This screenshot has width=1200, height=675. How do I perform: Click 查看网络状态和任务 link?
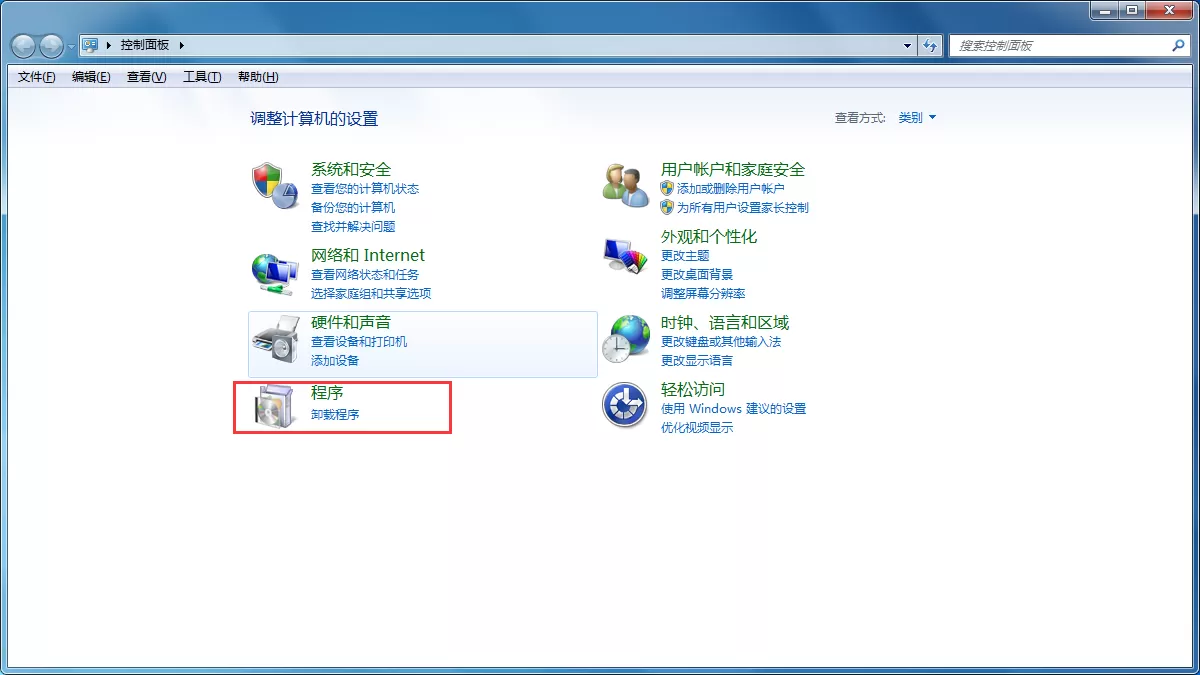click(365, 274)
